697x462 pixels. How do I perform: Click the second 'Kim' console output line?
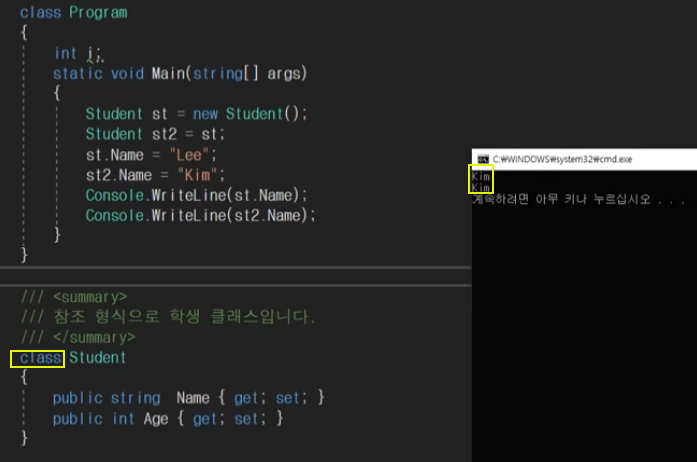coord(481,187)
